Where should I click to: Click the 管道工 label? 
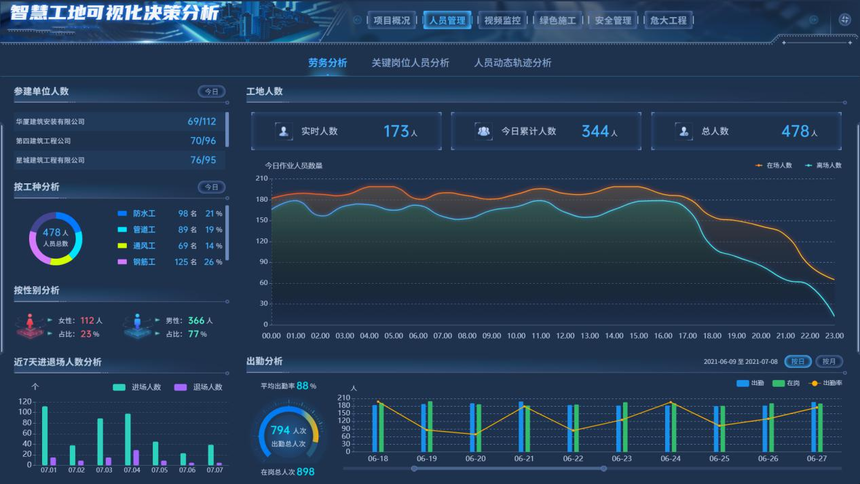(x=144, y=229)
